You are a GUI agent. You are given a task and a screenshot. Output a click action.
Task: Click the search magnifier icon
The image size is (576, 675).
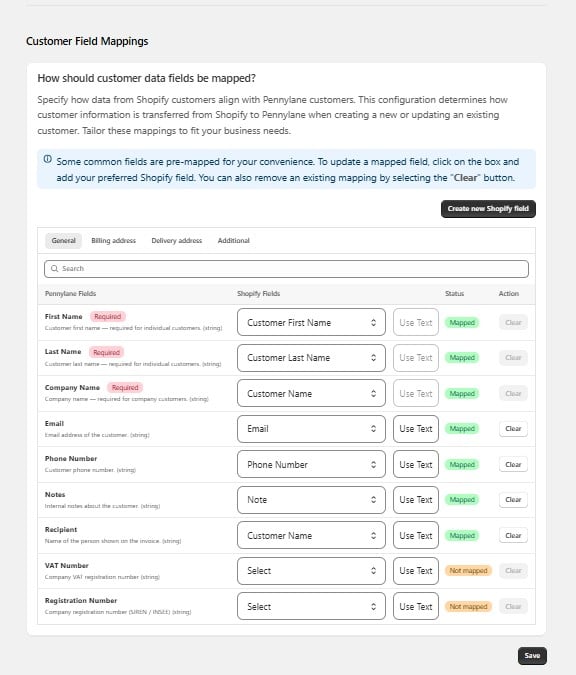pyautogui.click(x=55, y=269)
